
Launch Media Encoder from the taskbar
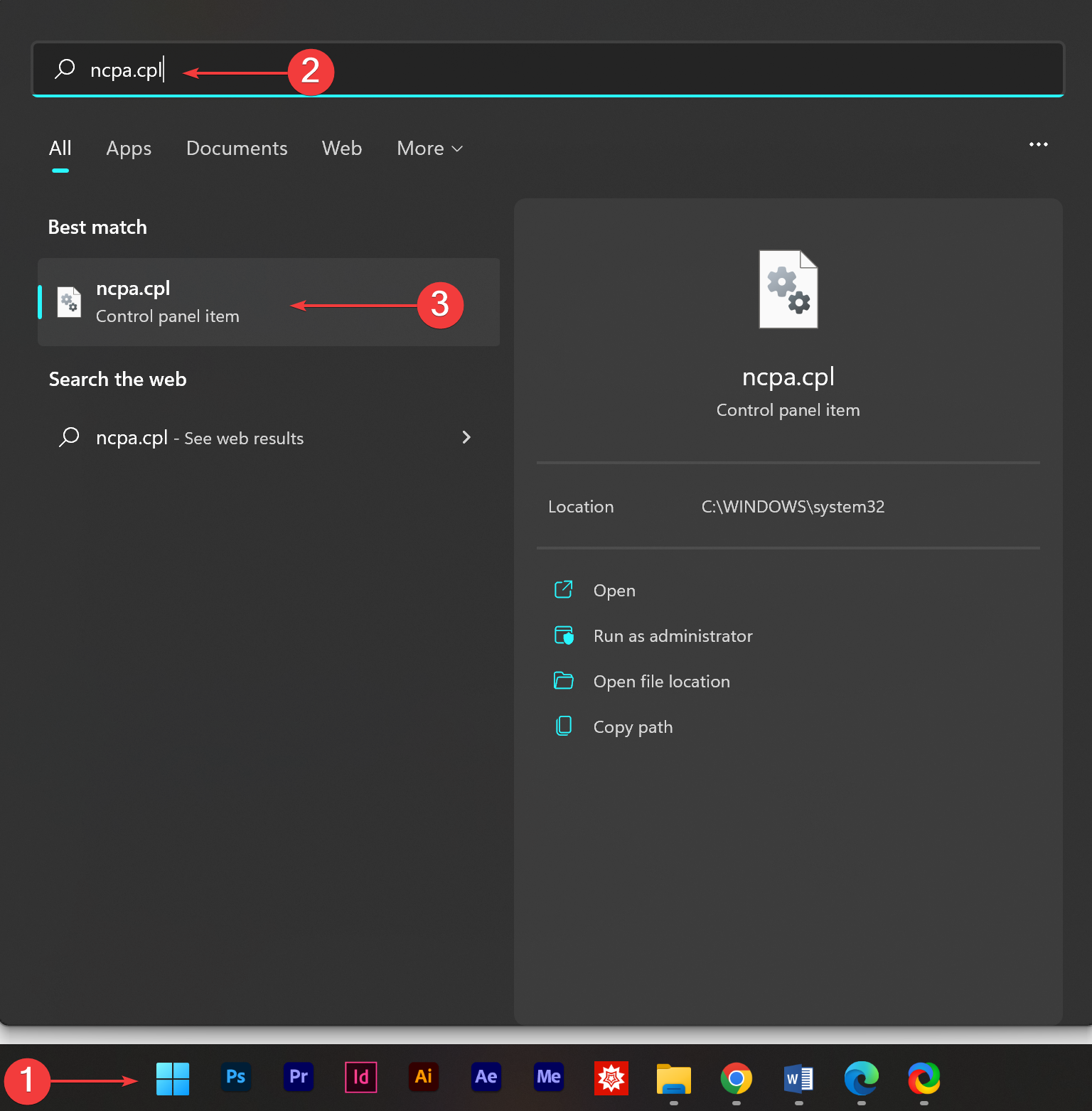click(548, 1078)
